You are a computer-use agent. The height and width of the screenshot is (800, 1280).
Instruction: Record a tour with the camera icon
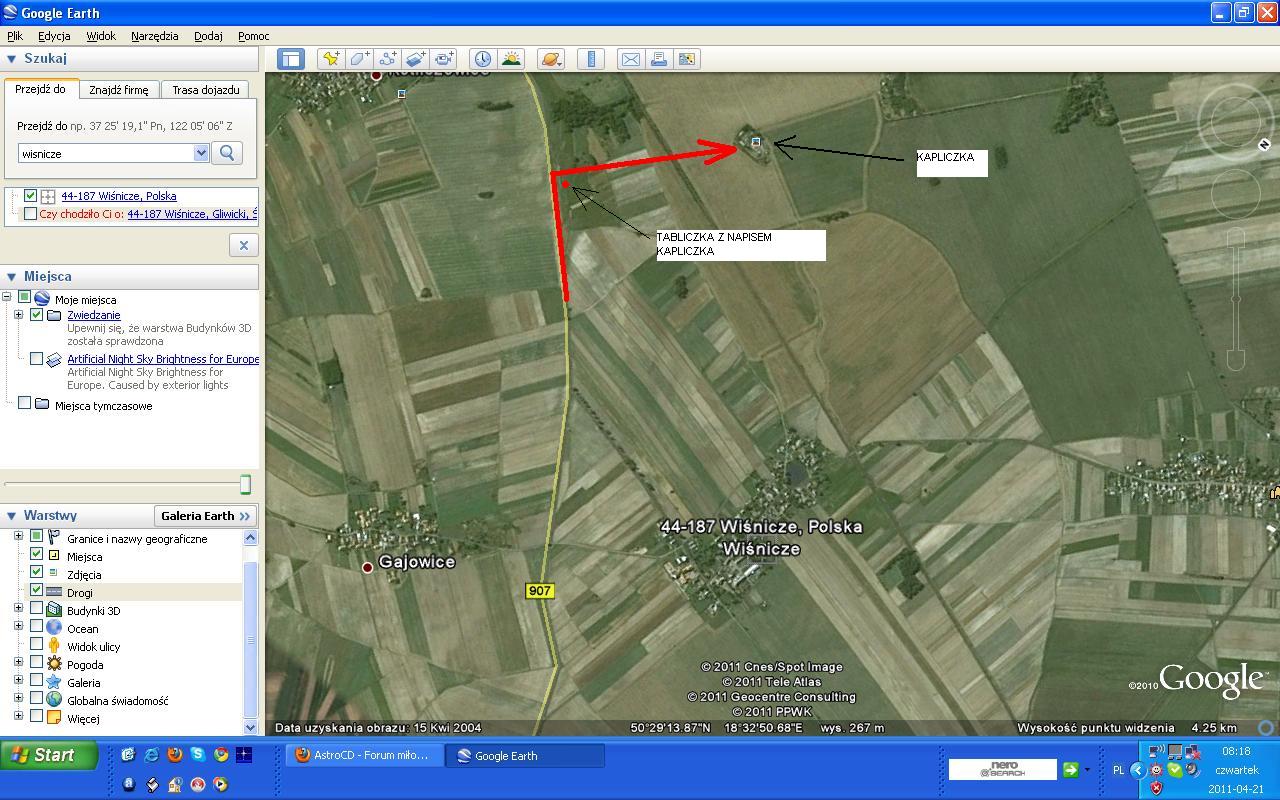(444, 59)
